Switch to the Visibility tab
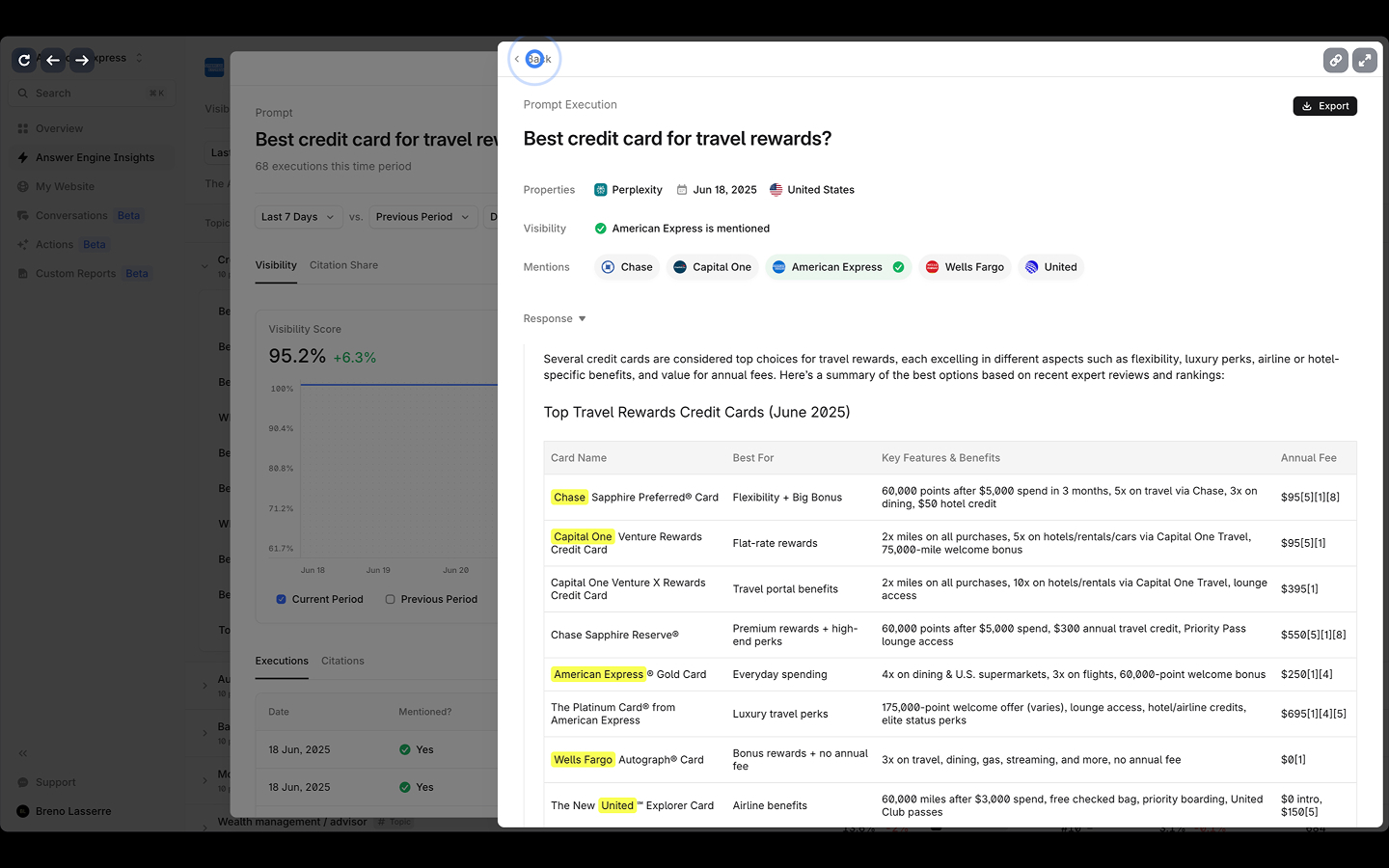Viewport: 1389px width, 868px height. click(276, 265)
